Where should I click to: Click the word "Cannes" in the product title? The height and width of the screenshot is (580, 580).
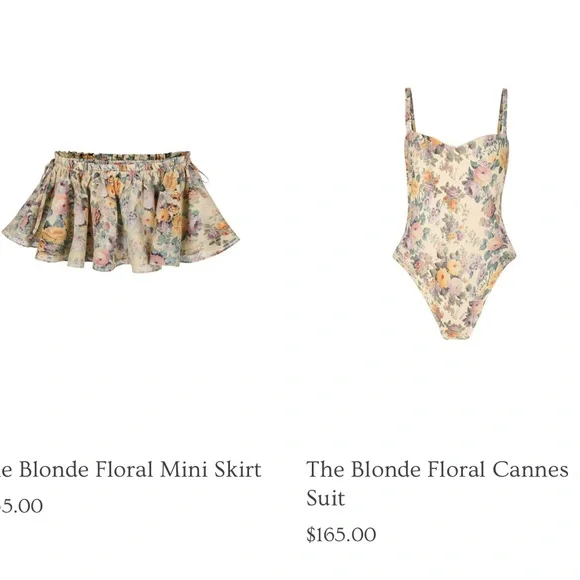[x=530, y=469]
